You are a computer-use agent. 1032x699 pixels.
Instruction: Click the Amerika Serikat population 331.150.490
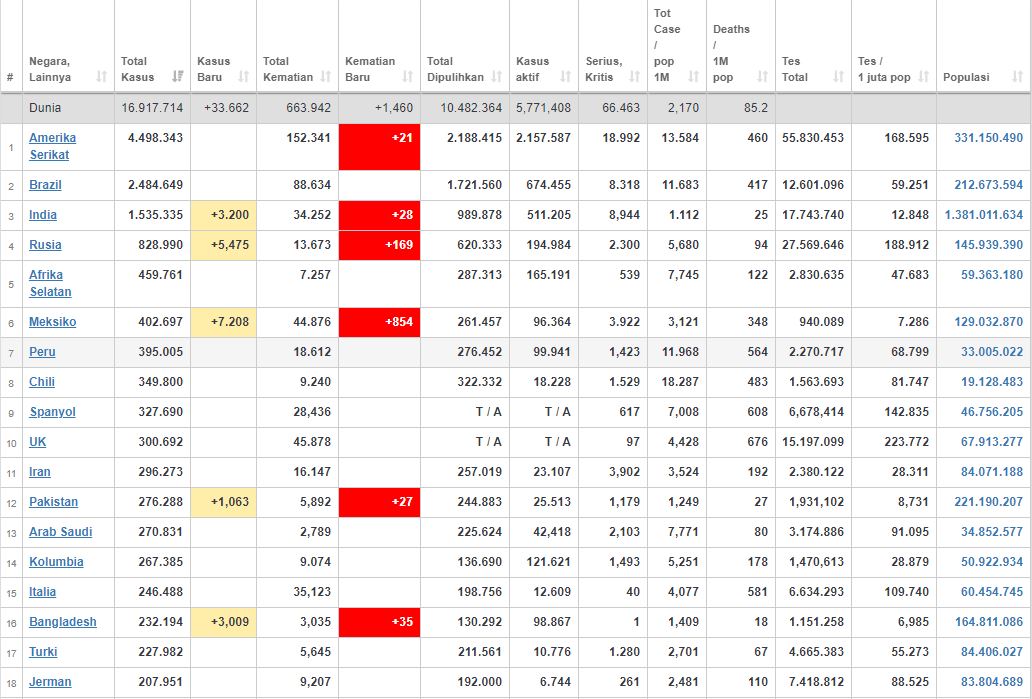pyautogui.click(x=989, y=138)
